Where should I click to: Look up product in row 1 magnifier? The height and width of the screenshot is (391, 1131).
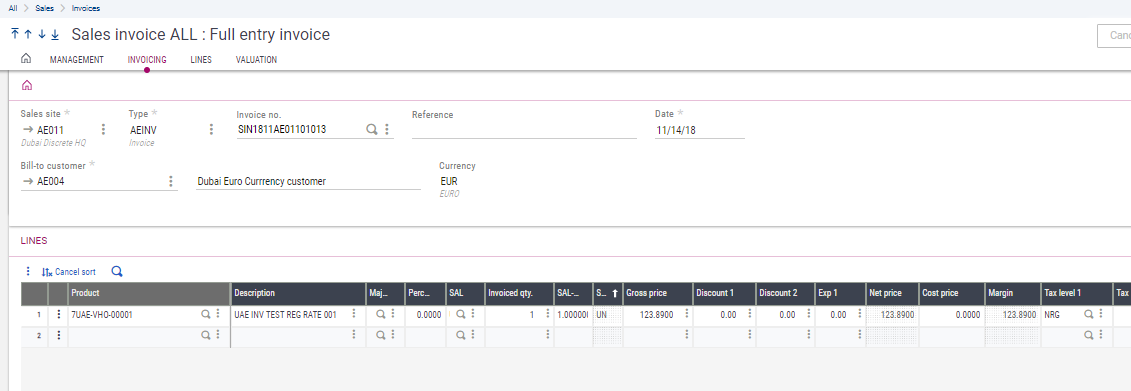click(x=206, y=315)
